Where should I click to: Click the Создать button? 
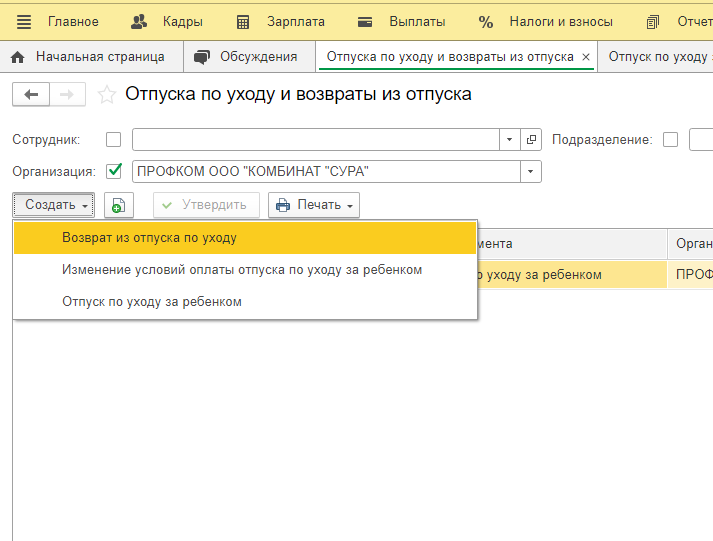tap(54, 205)
